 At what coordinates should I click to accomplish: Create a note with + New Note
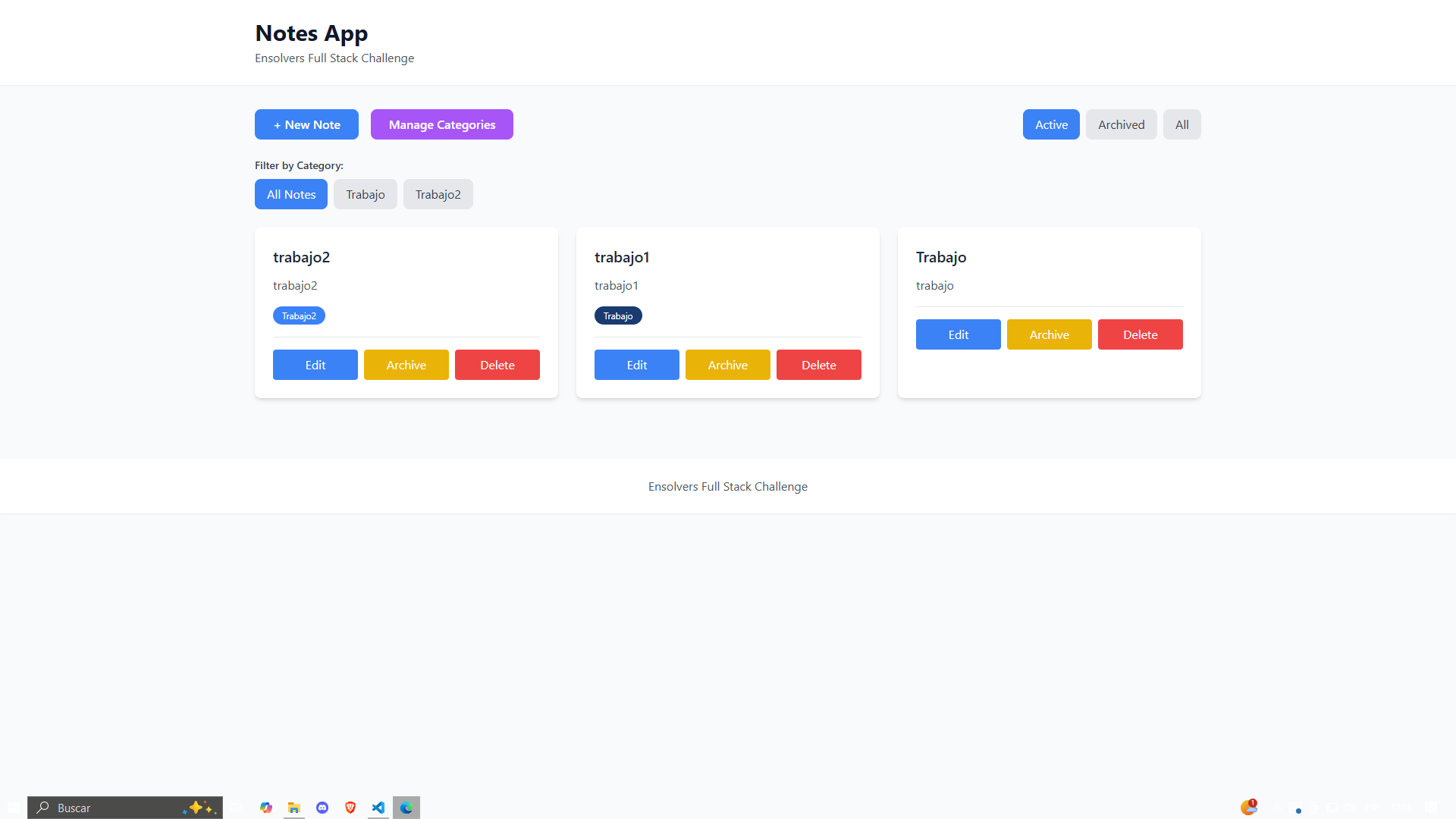click(306, 124)
